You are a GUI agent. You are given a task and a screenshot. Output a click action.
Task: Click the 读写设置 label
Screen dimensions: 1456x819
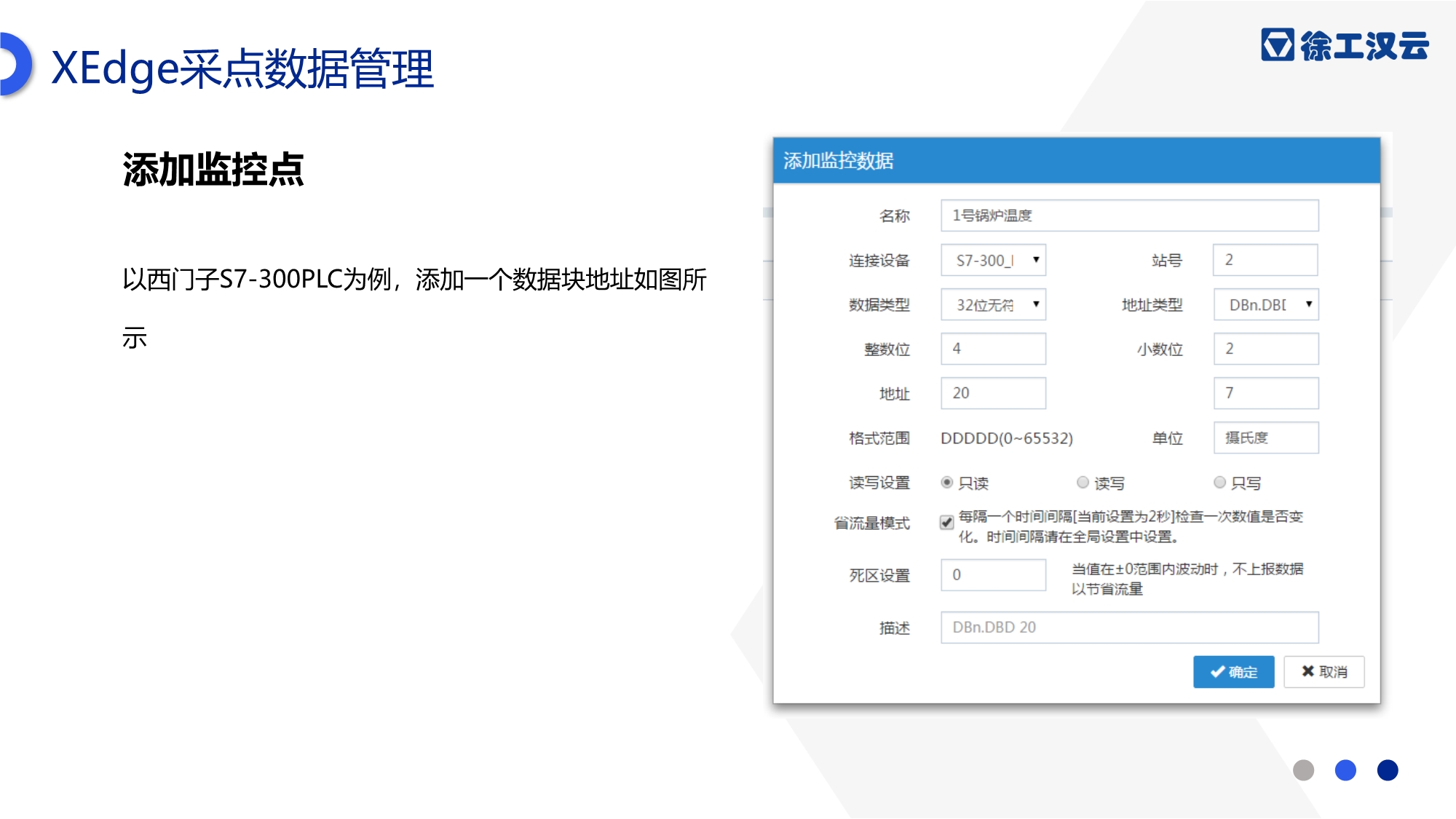click(879, 483)
